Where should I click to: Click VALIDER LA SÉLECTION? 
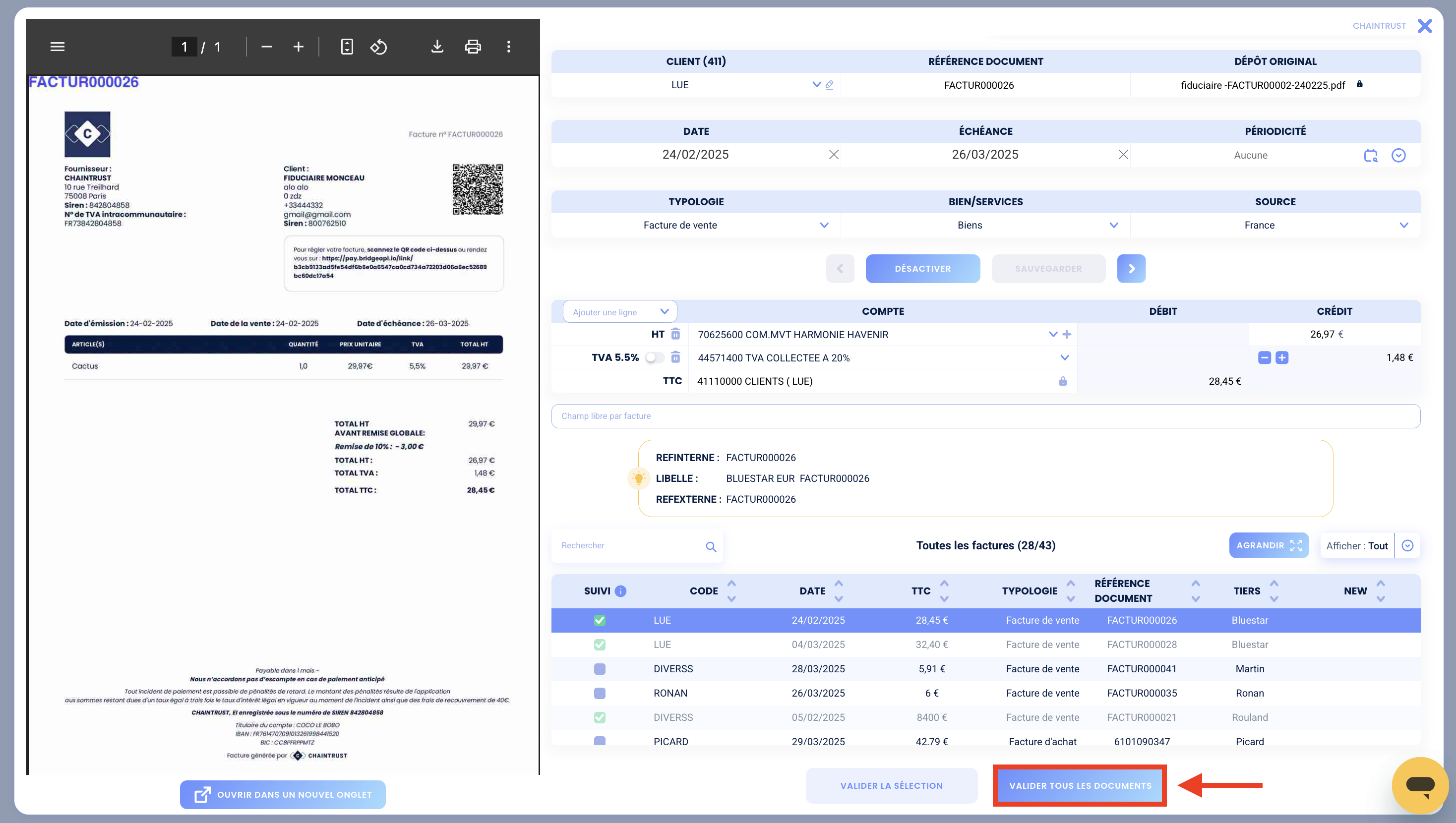pyautogui.click(x=891, y=786)
